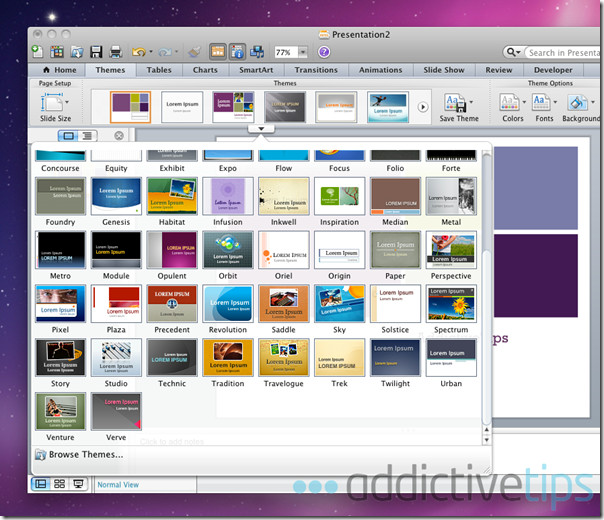Screen dimensions: 604x520
Task: Open search options magnifier dropdown
Action: coord(513,52)
